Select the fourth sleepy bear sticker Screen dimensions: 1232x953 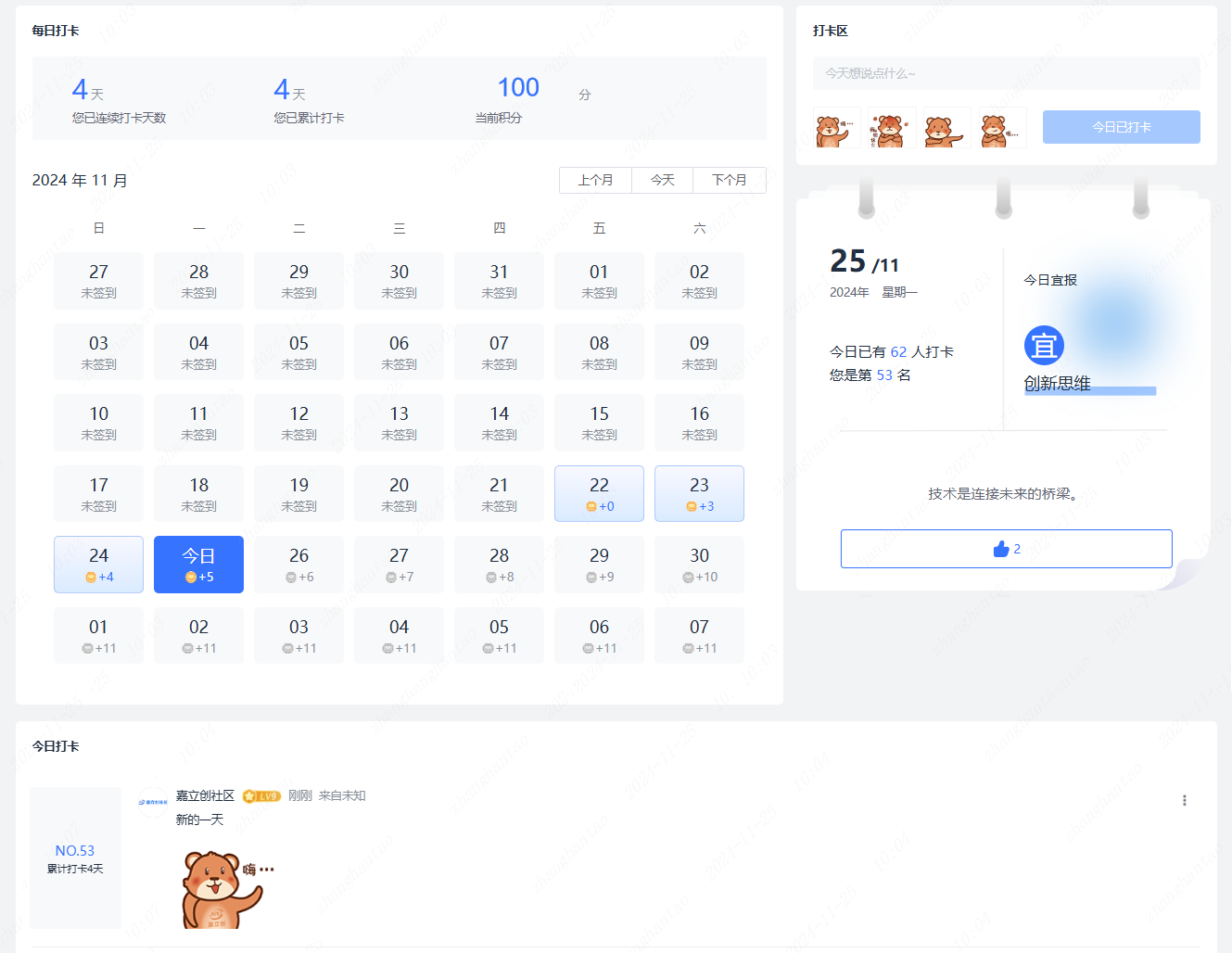[x=1002, y=128]
